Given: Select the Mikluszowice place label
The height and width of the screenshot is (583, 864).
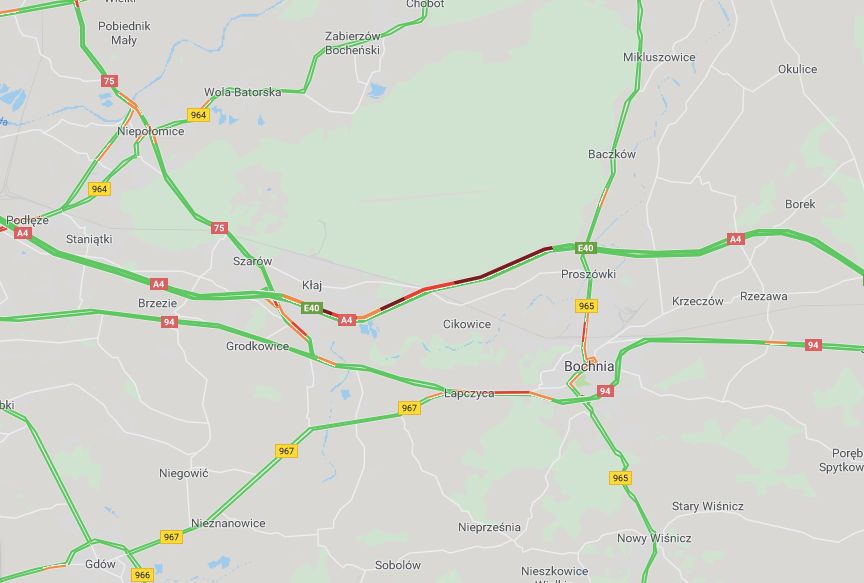Looking at the screenshot, I should tap(659, 57).
